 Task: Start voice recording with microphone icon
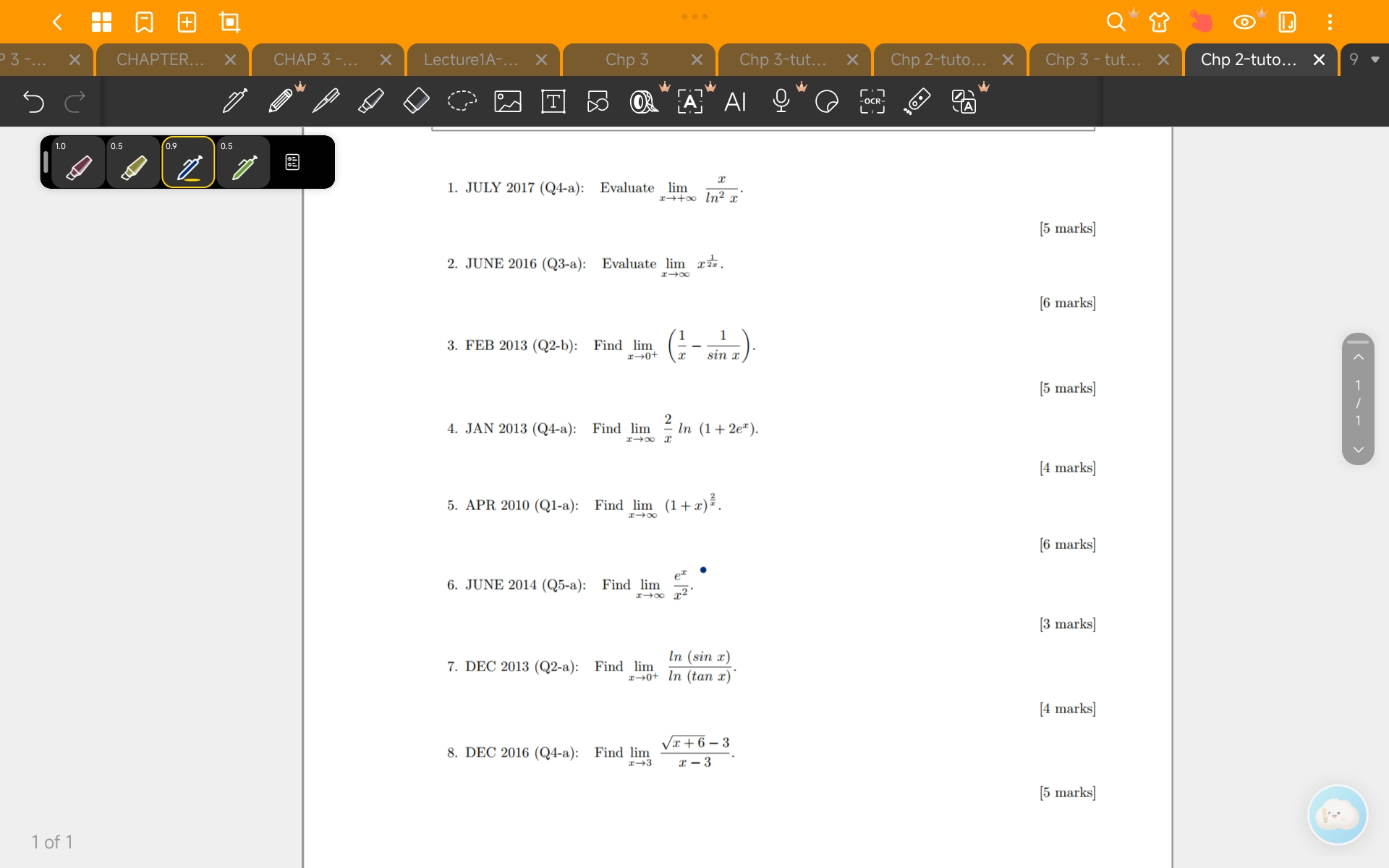781,101
